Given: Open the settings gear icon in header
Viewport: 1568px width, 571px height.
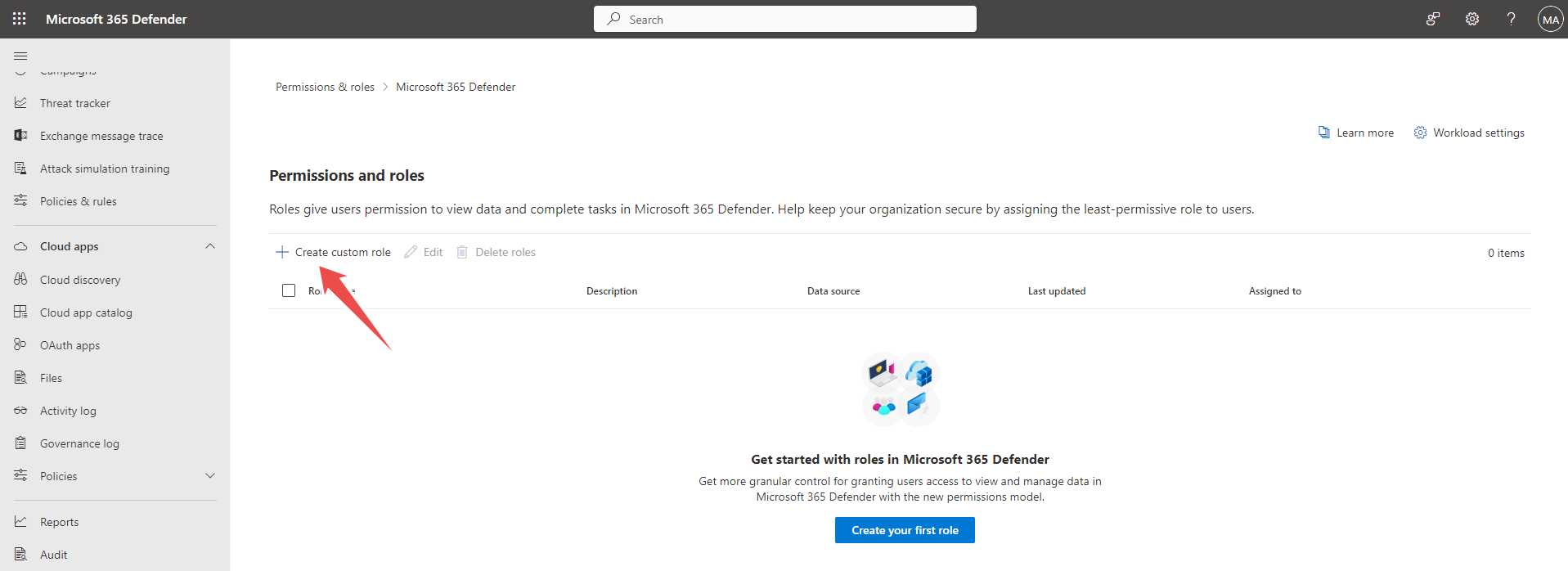Looking at the screenshot, I should (1472, 19).
